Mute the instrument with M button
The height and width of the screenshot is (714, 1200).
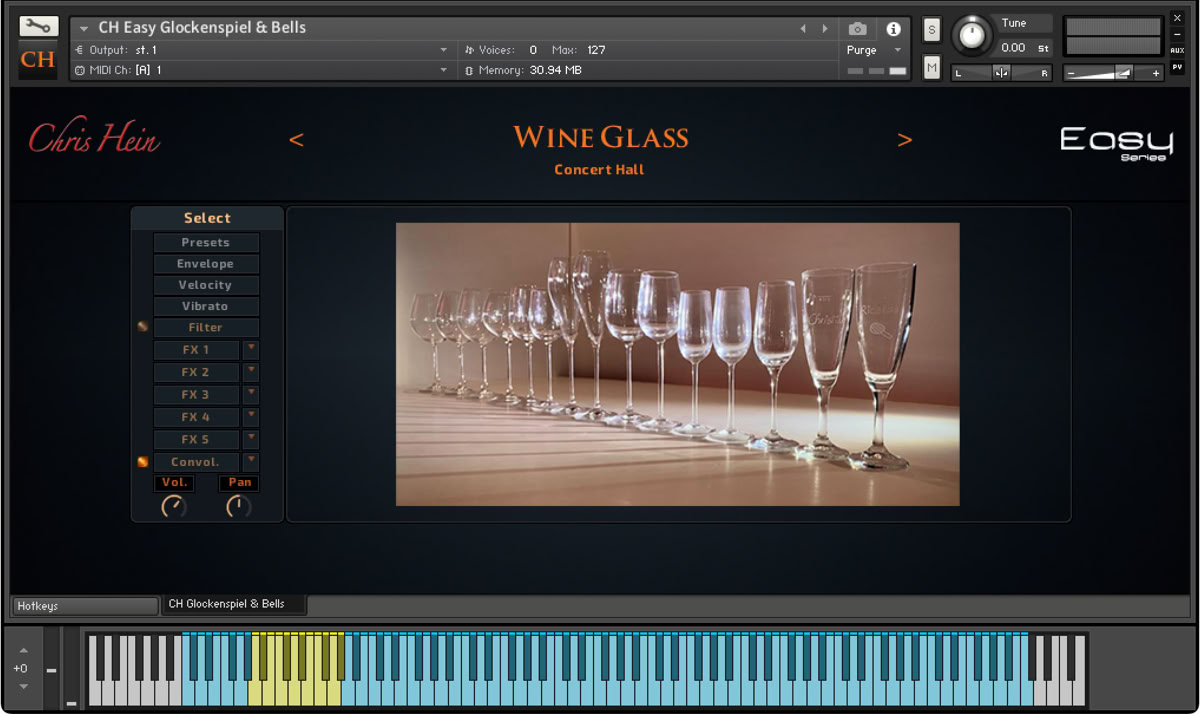932,67
